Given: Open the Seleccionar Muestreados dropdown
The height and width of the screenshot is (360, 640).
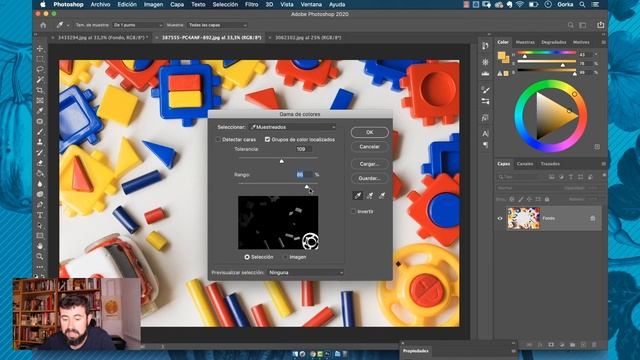Looking at the screenshot, I should pos(293,127).
